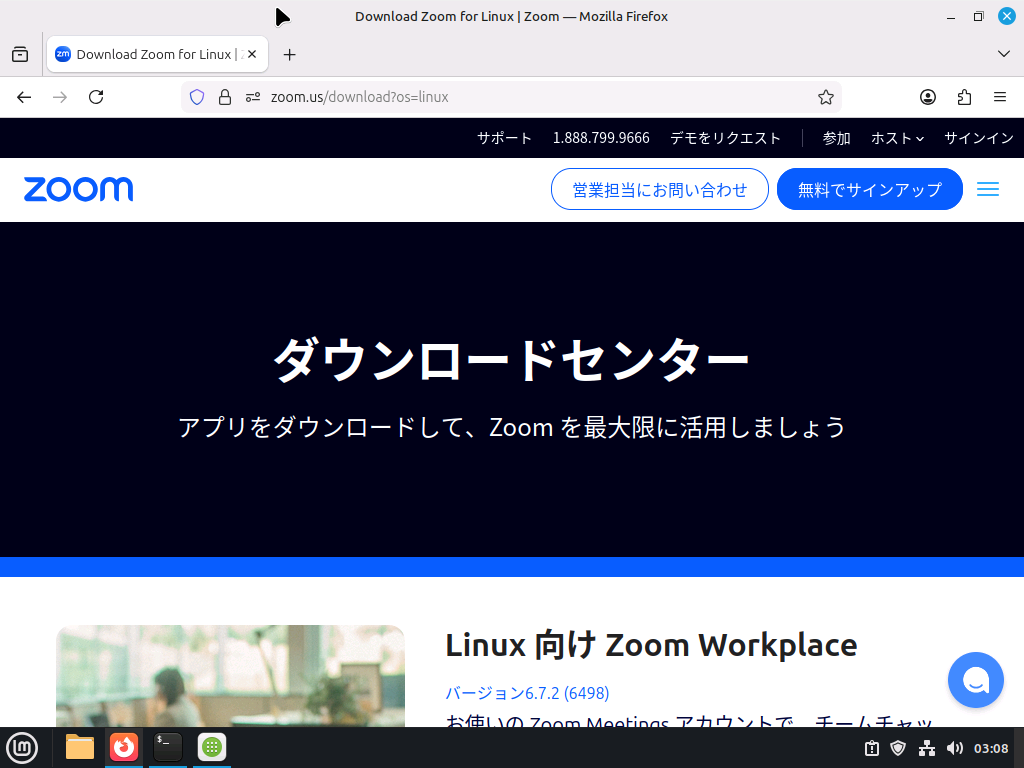The height and width of the screenshot is (768, 1024).
Task: Open the サポート menu item
Action: [x=504, y=138]
